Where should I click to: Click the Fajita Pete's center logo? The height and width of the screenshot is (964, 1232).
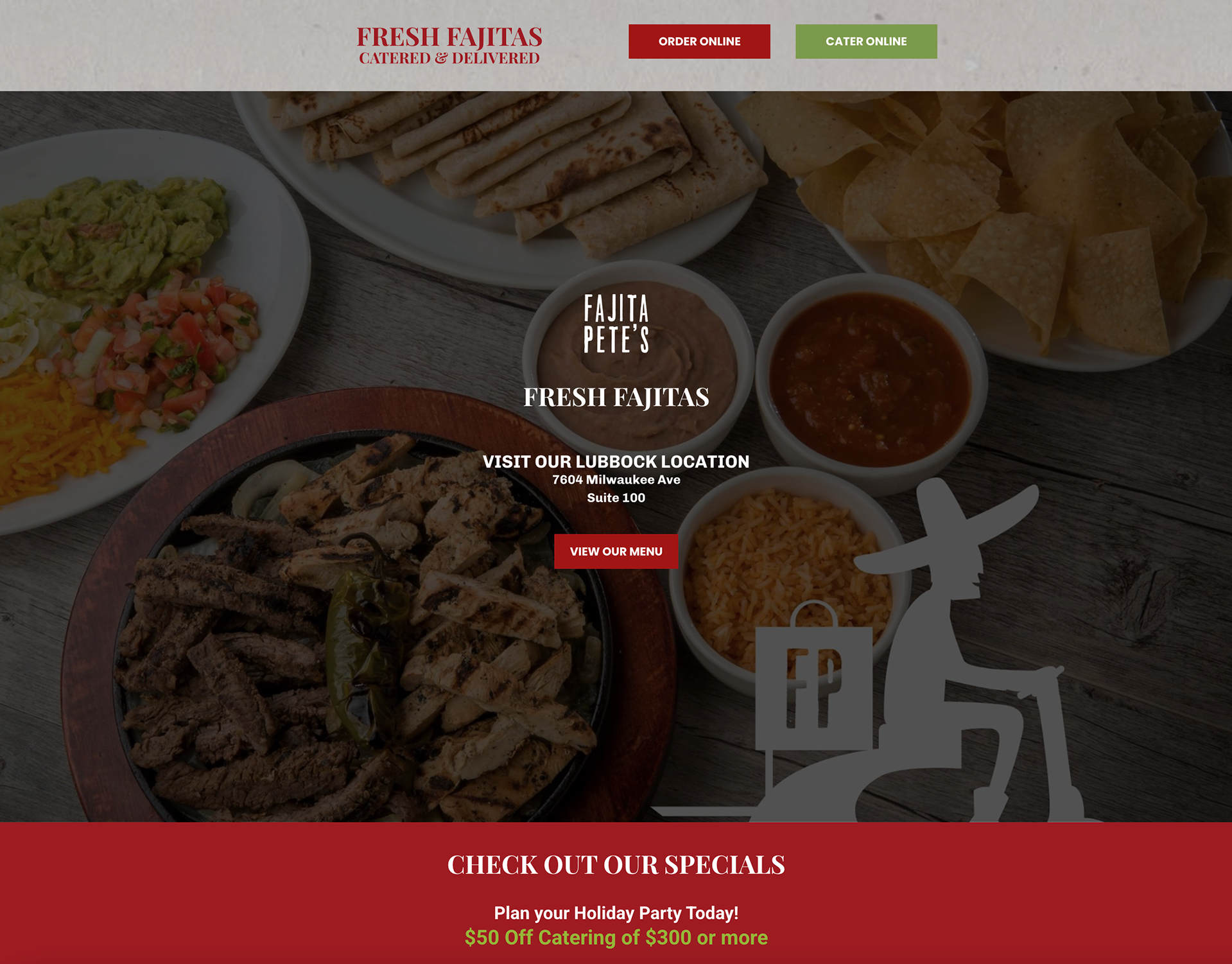pos(616,324)
